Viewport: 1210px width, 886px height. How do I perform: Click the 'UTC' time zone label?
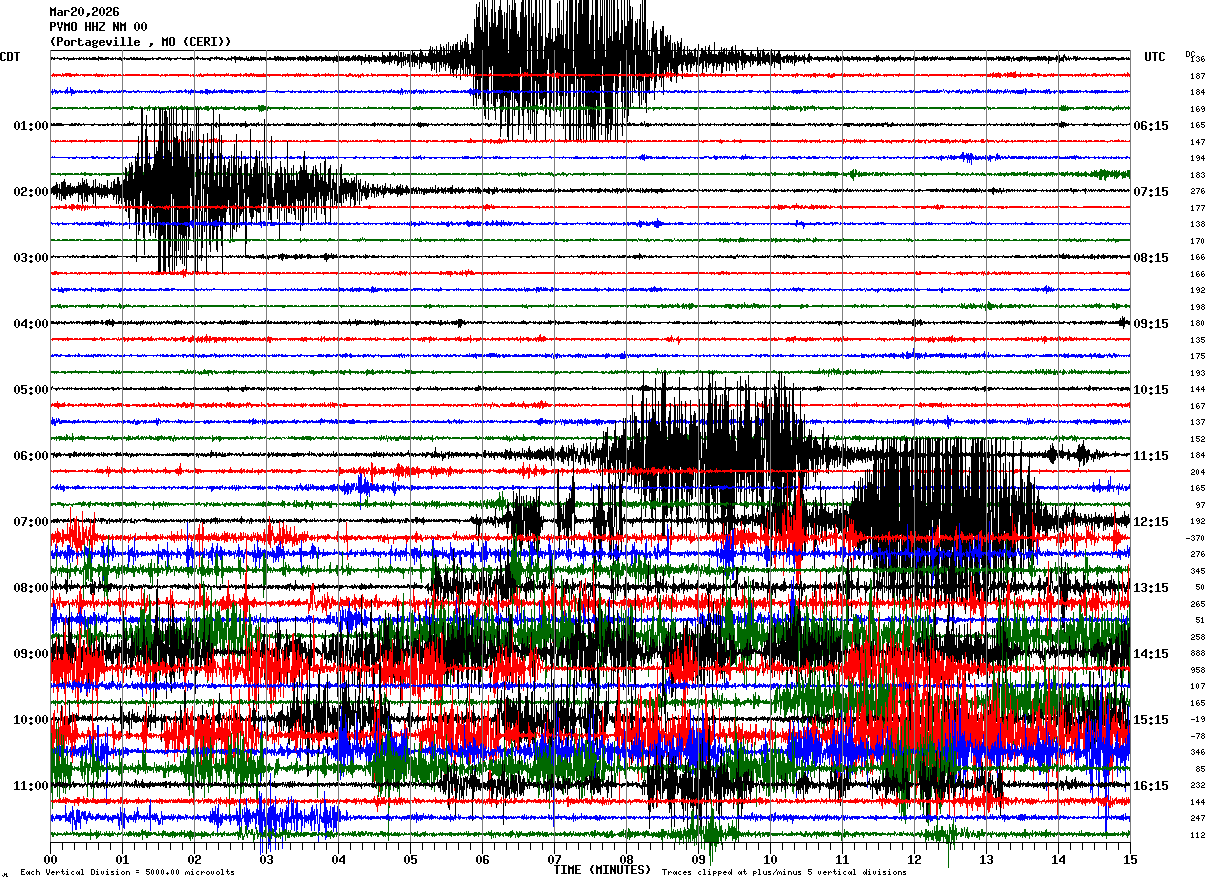[x=1155, y=57]
